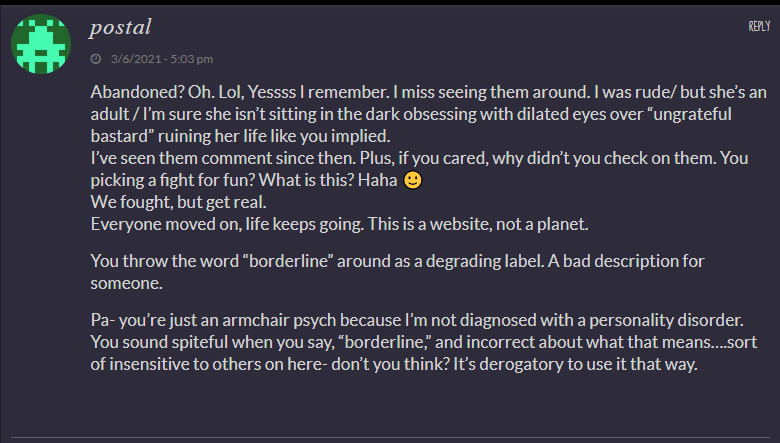Viewport: 780px width, 443px height.
Task: Click the word "Abandoned?" starting the comment
Action: pos(135,92)
